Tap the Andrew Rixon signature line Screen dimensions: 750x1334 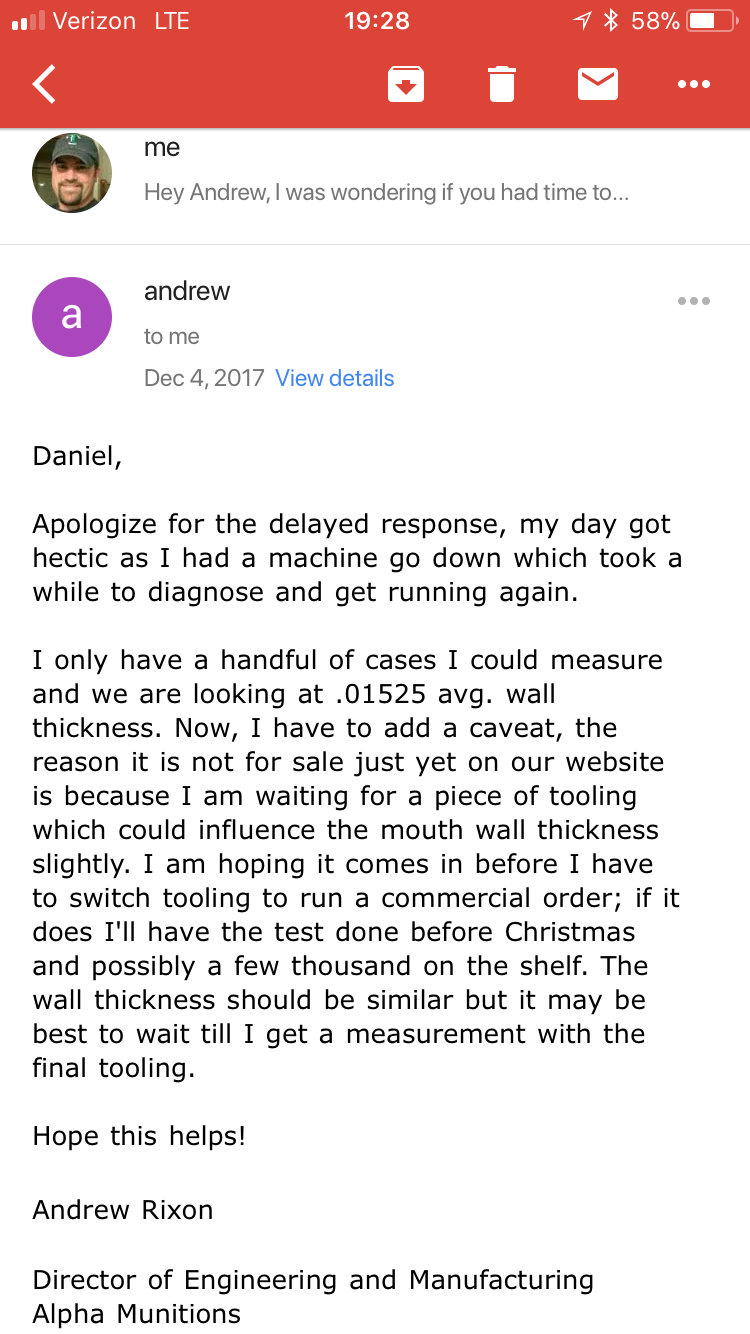[x=123, y=1210]
